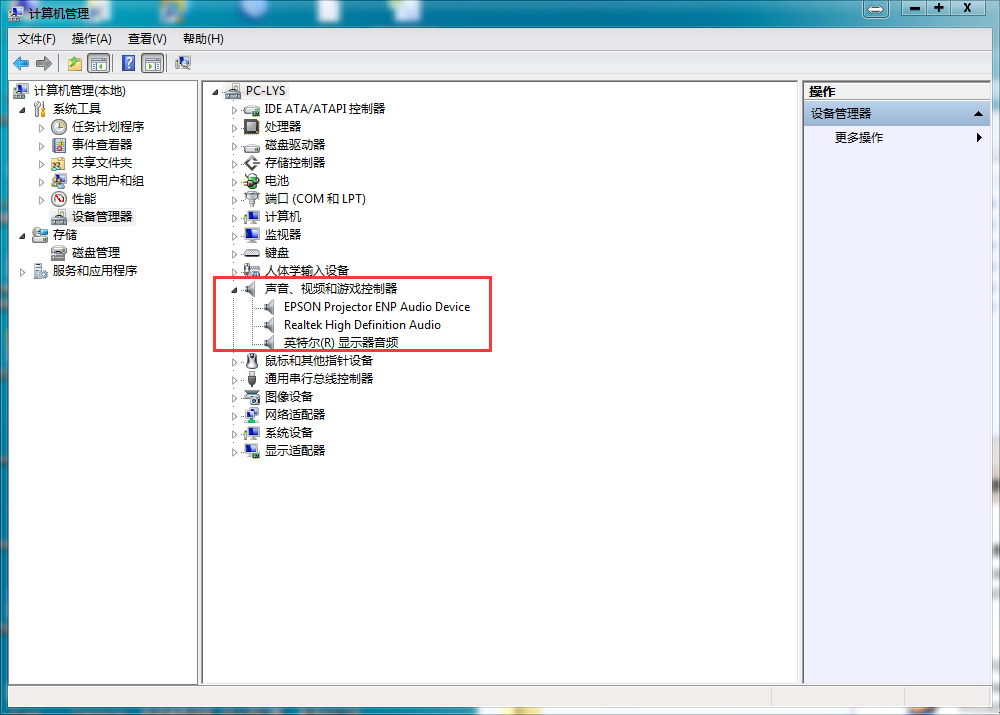
Task: Select 端口 (COM 和 LPT) category
Action: point(315,199)
